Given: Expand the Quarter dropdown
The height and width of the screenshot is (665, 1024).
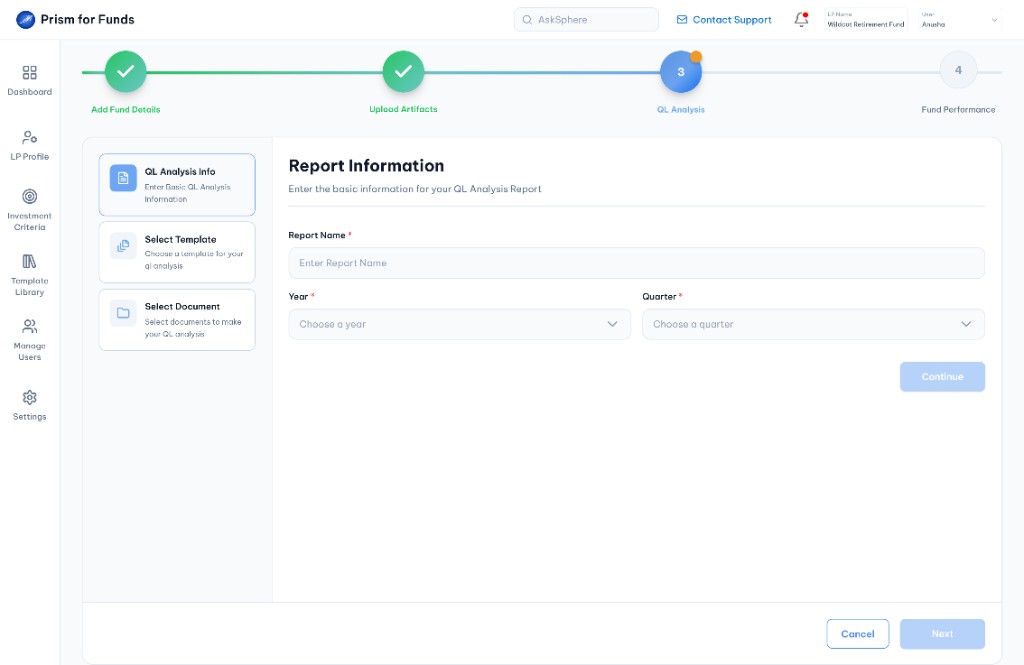Looking at the screenshot, I should (x=813, y=324).
